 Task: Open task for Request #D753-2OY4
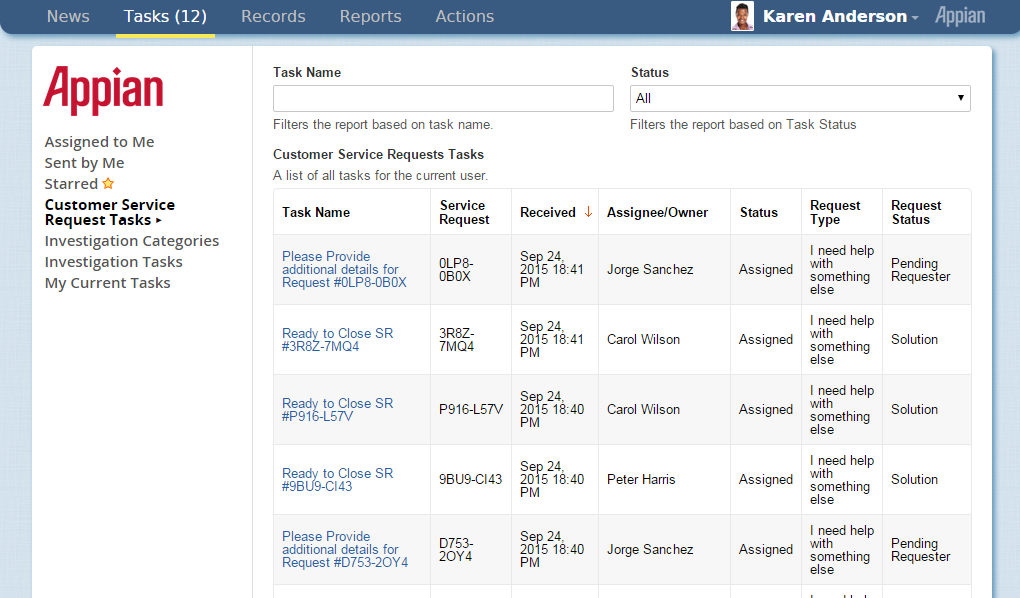pyautogui.click(x=345, y=549)
